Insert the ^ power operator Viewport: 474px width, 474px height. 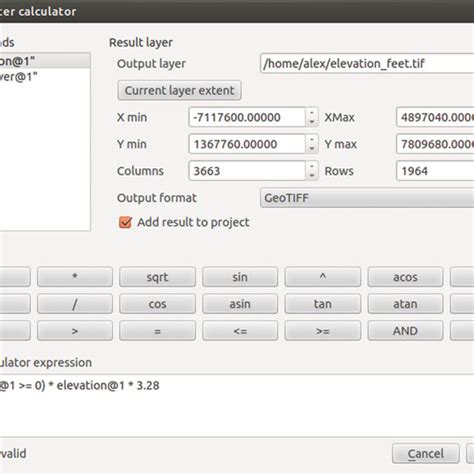tap(323, 277)
